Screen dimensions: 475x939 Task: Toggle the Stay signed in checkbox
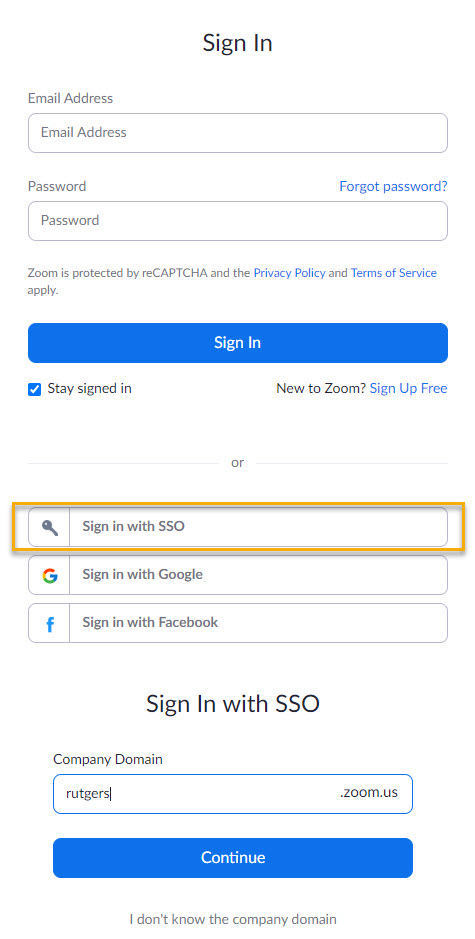click(35, 390)
